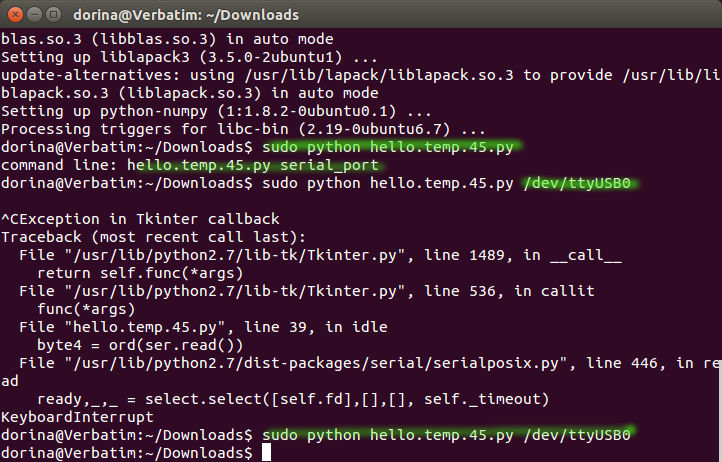Click the 'command line: hello.temp.45.py serial_port' output

point(190,165)
